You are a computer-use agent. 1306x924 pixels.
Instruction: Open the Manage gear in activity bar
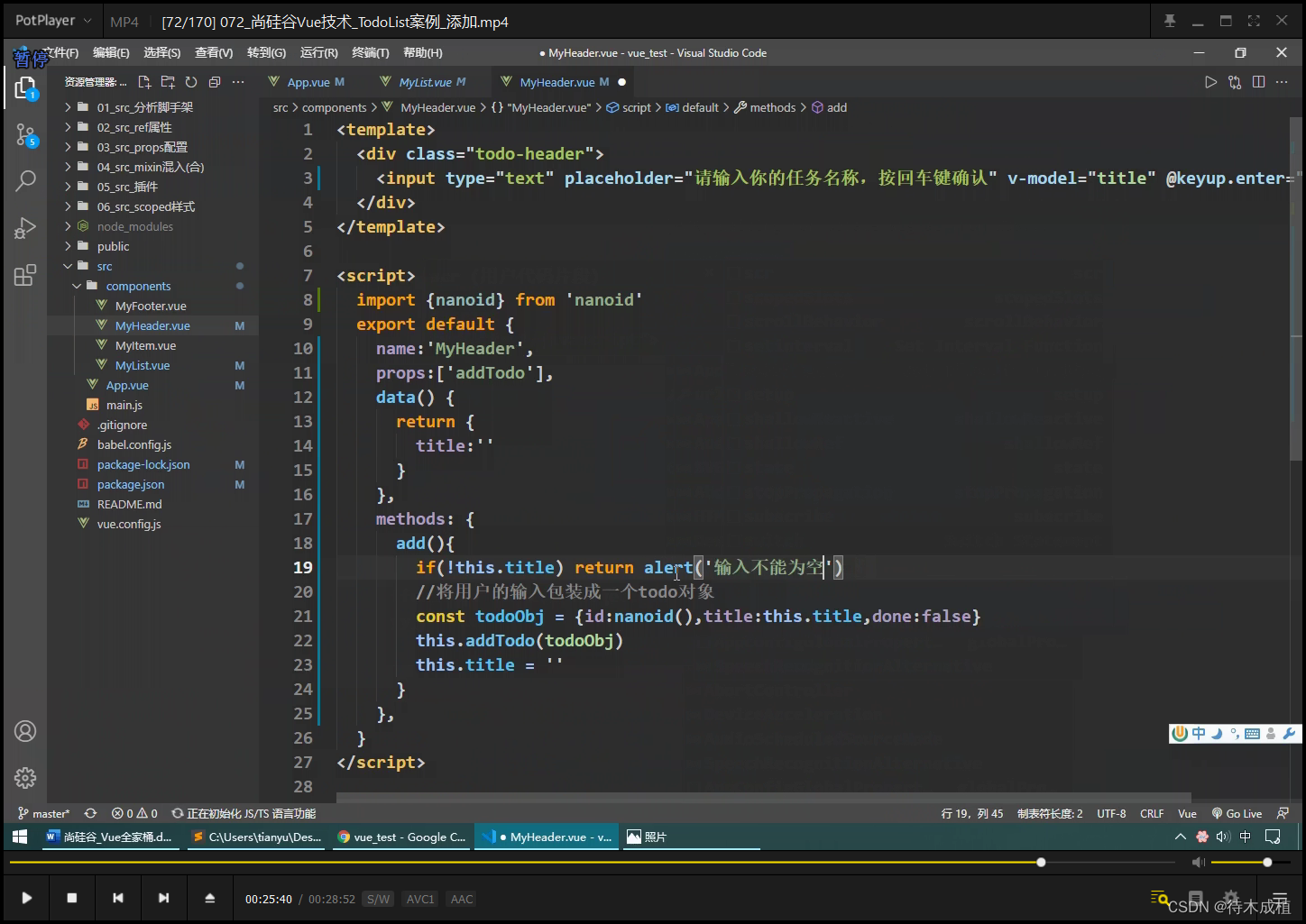click(25, 777)
